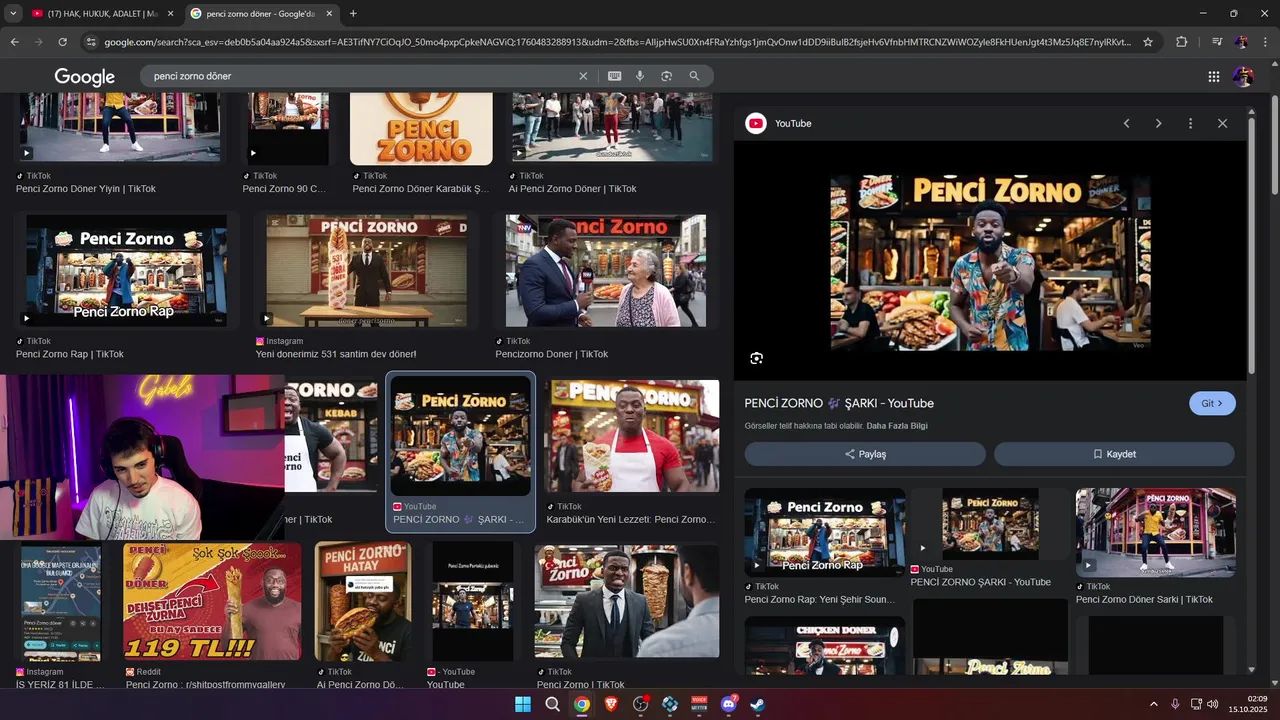Clear the search box with the X icon
The image size is (1280, 720).
pos(583,76)
